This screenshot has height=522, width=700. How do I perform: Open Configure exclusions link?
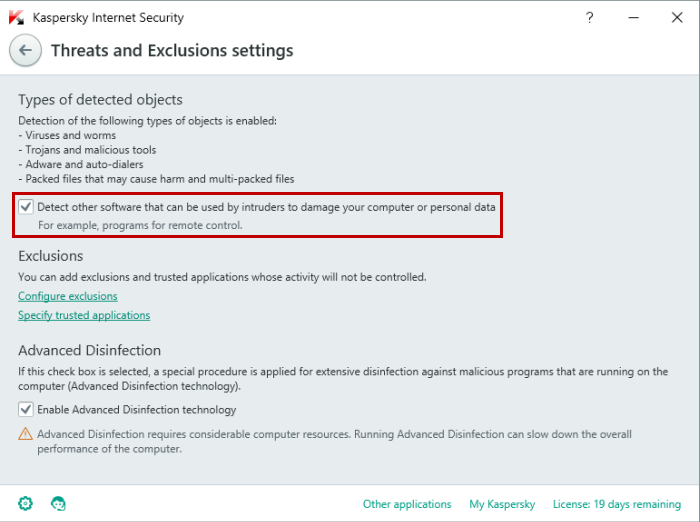[68, 296]
